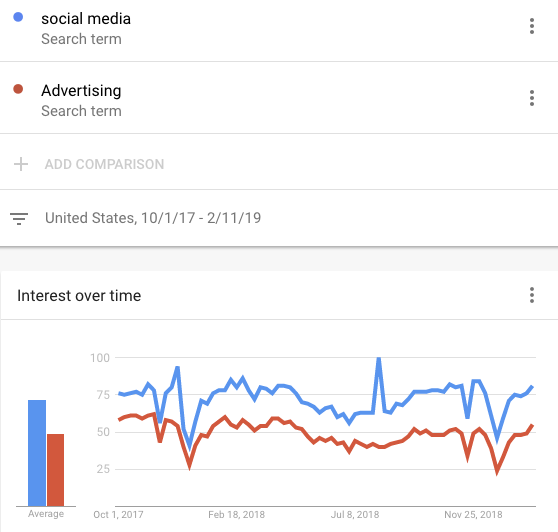
Task: Open Interest over time chart options
Action: pyautogui.click(x=532, y=295)
